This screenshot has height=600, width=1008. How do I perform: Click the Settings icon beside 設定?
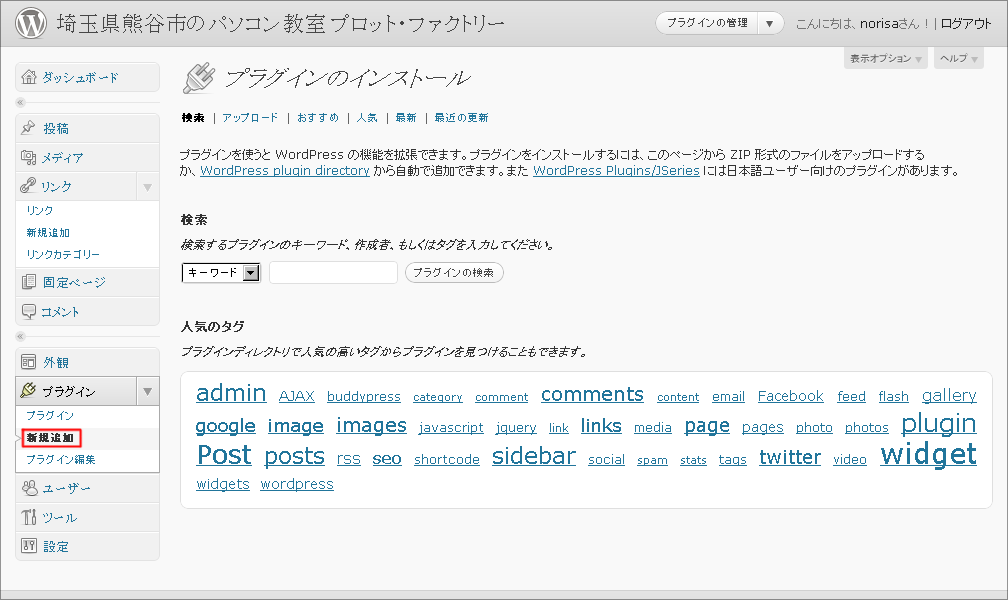(28, 546)
